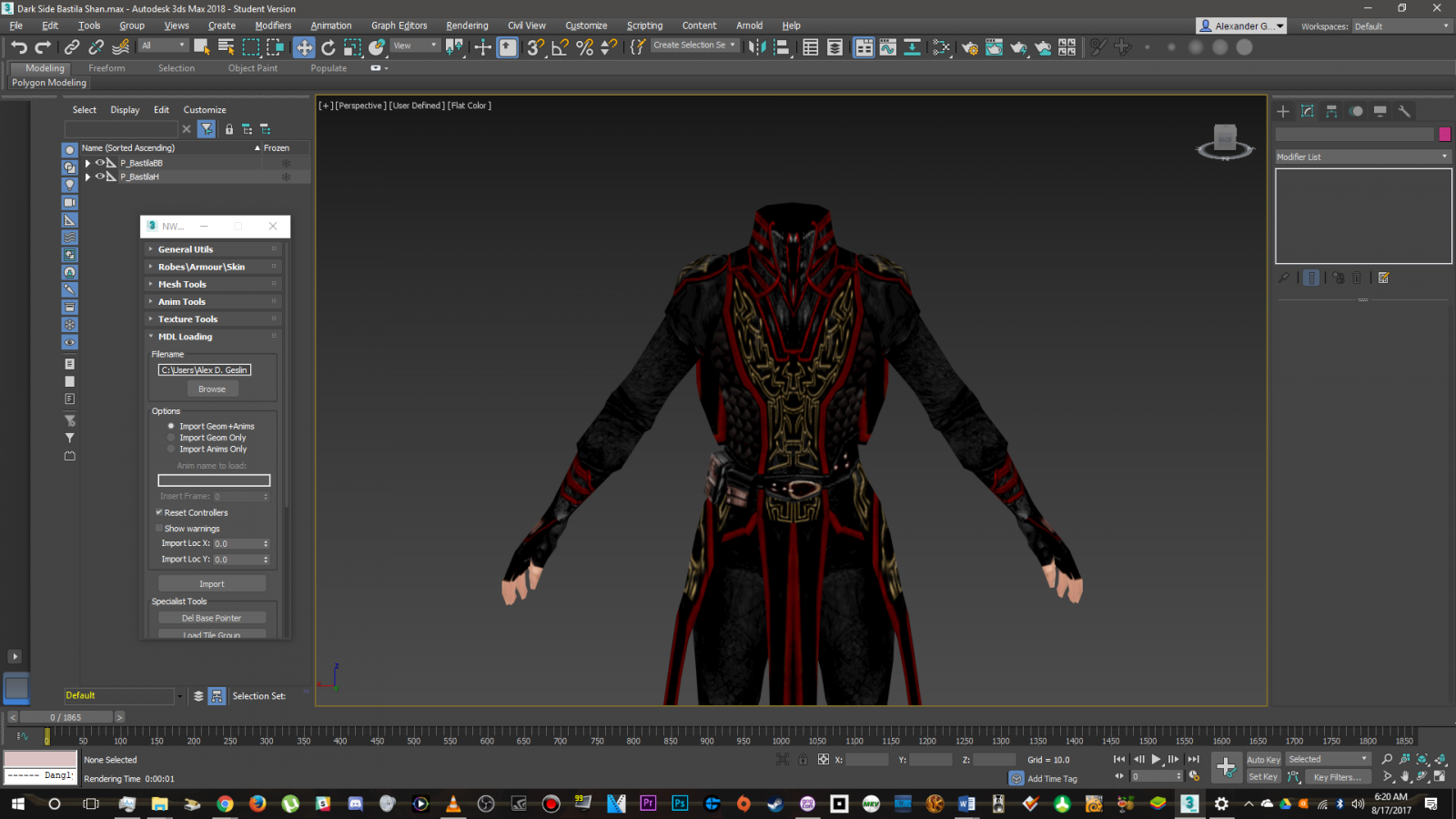Select the Select and Move tool
1456x819 pixels.
pyautogui.click(x=304, y=47)
